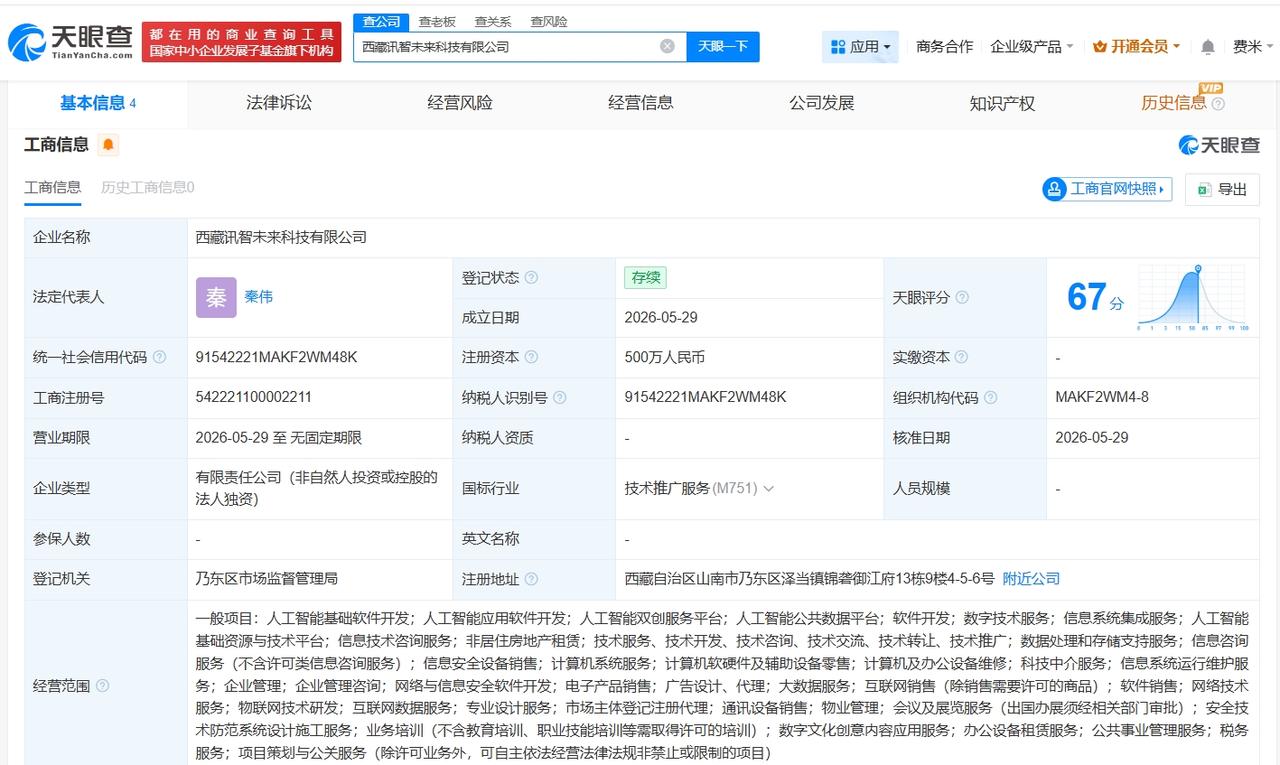Viewport: 1280px width, 765px height.
Task: Select the 查公司 search tab
Action: coord(381,21)
